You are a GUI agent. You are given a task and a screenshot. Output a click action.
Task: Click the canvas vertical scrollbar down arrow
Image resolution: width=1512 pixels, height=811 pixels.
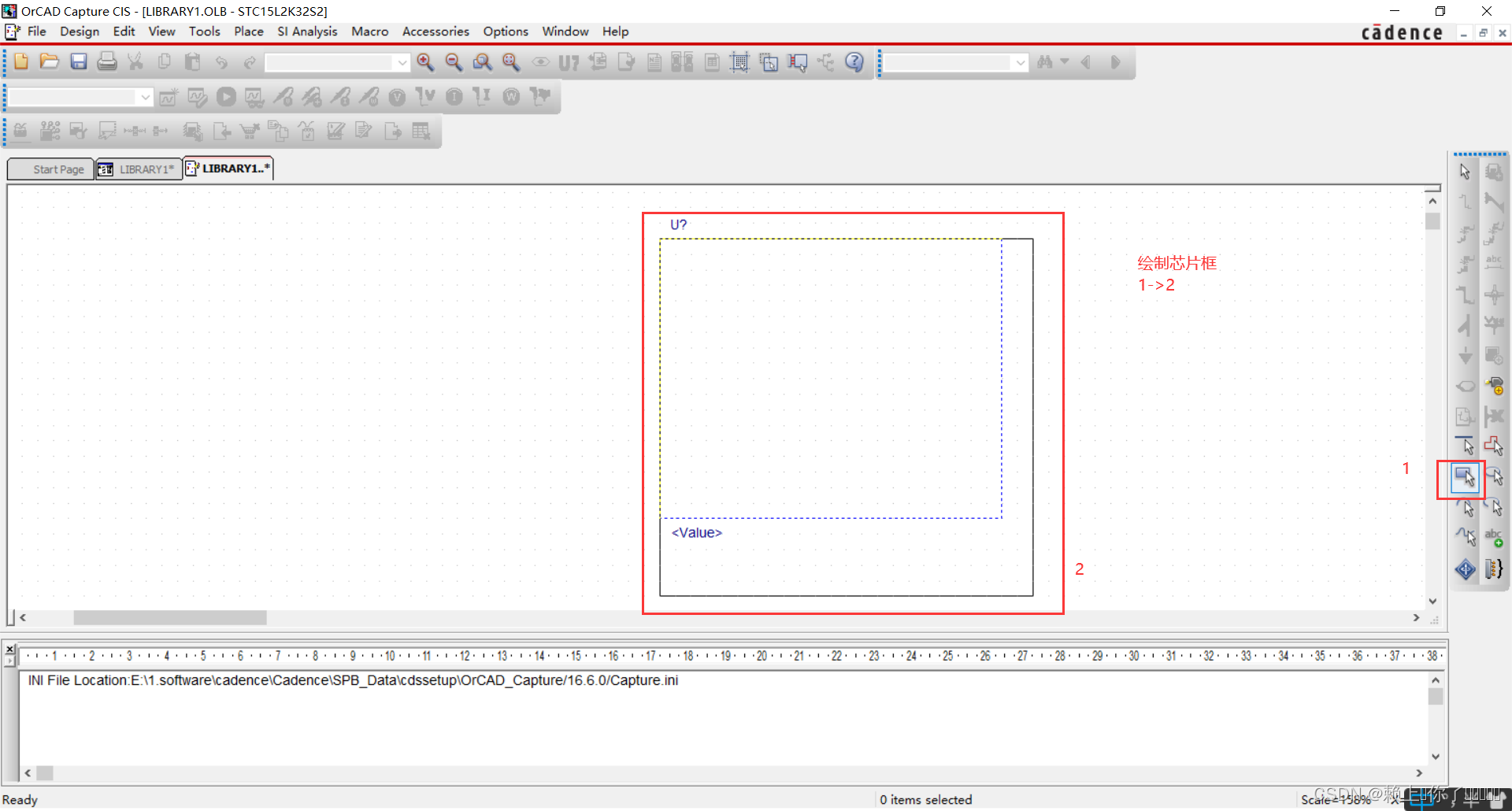pyautogui.click(x=1432, y=602)
